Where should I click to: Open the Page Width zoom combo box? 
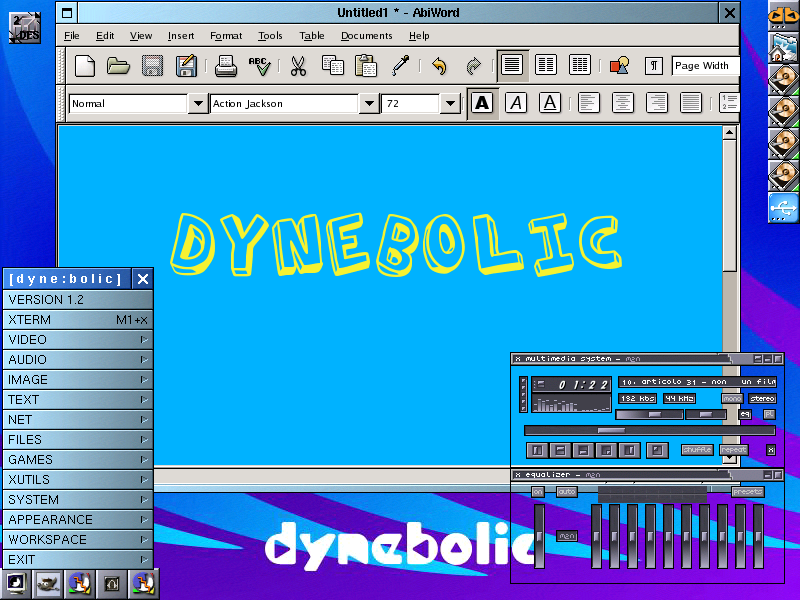point(705,66)
